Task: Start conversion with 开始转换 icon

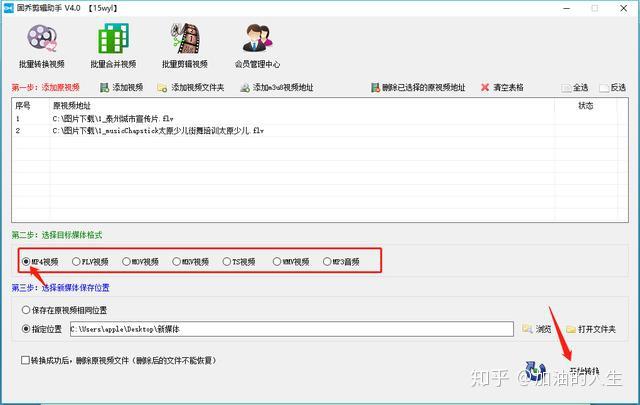Action: point(535,371)
